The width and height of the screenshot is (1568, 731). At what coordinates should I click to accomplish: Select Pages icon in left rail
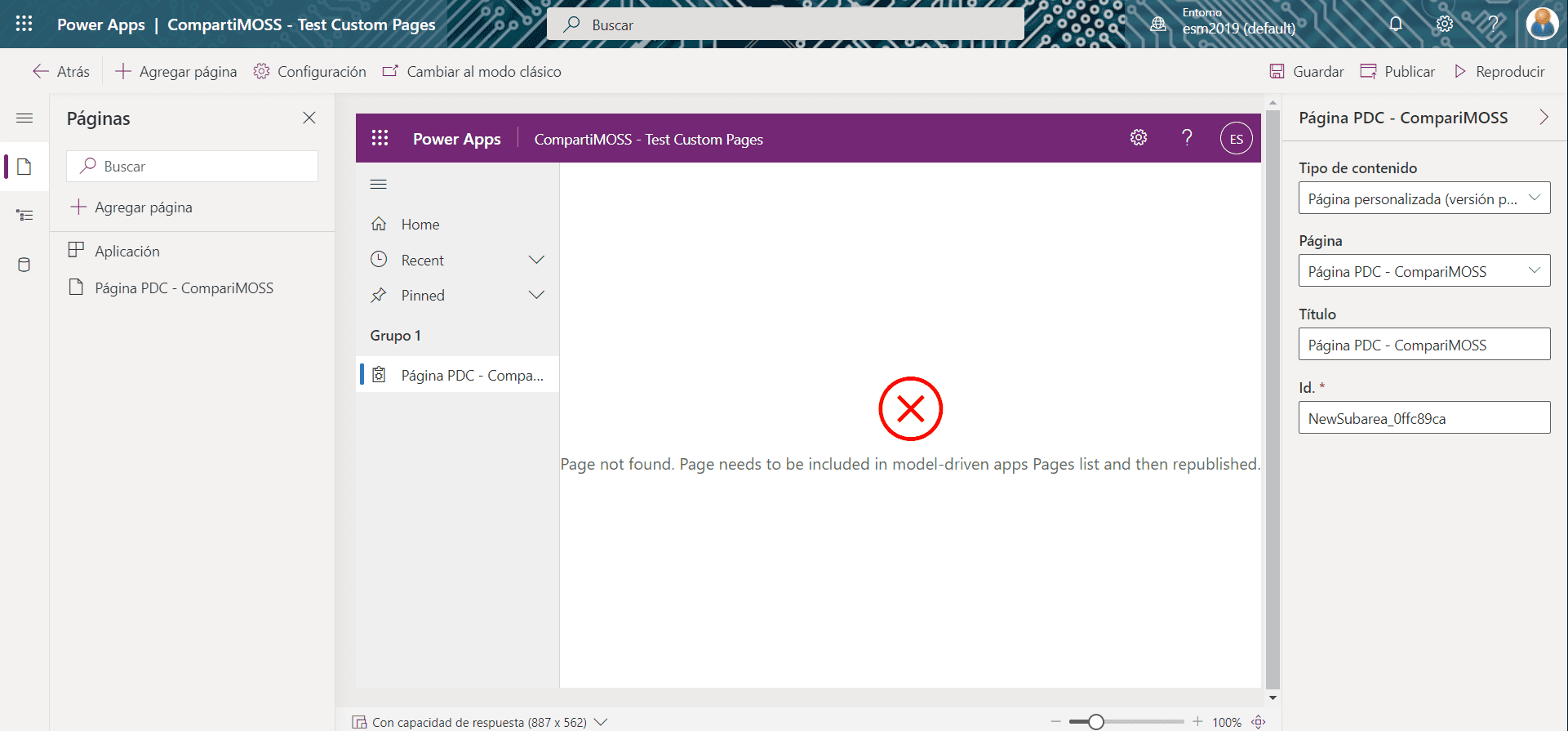24,167
